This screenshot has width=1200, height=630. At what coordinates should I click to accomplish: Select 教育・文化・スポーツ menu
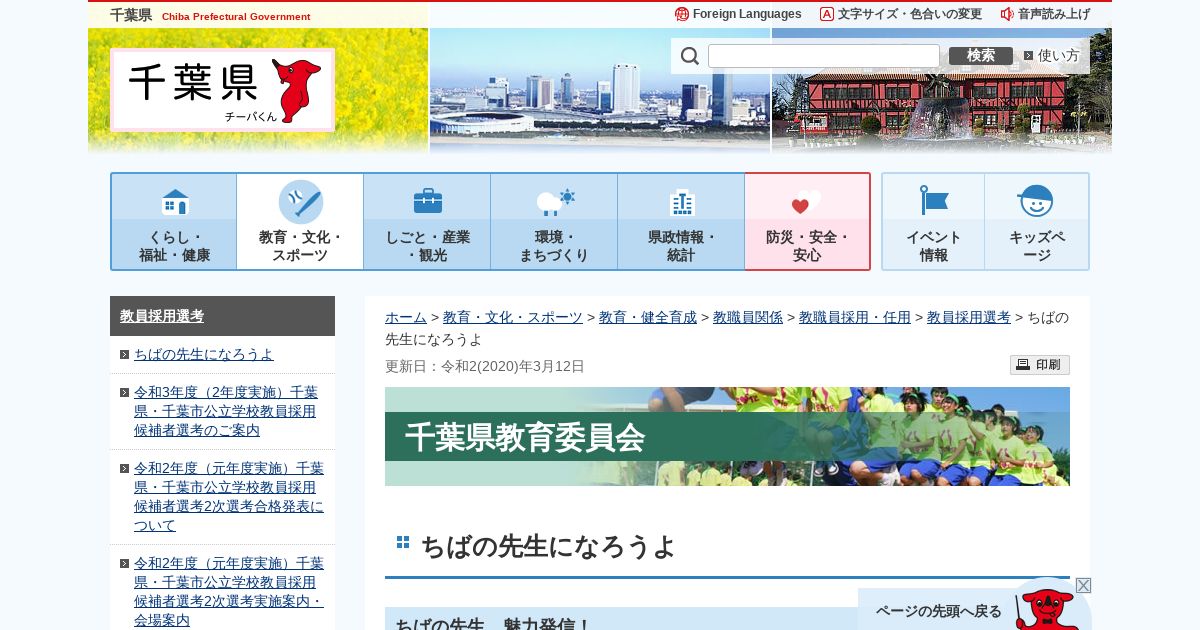300,221
